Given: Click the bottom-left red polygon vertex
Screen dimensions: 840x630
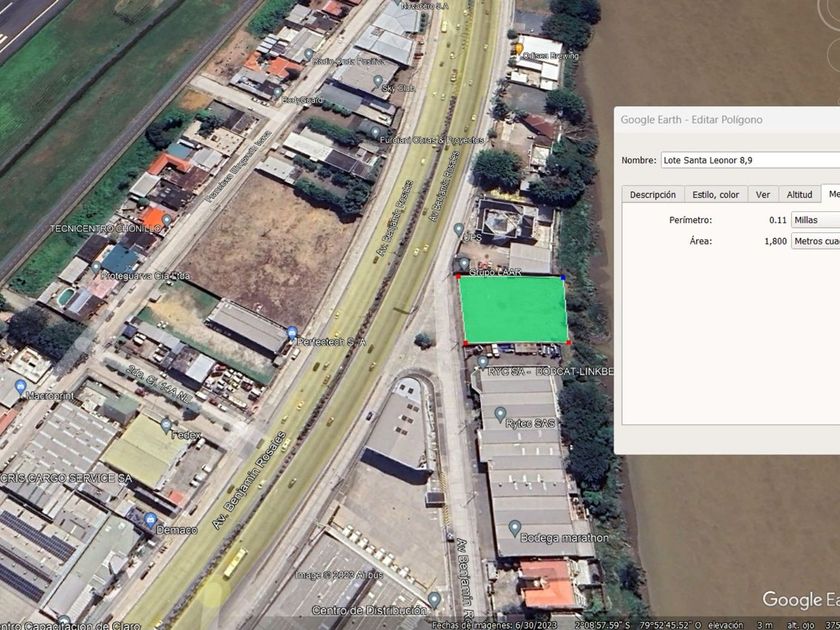Looking at the screenshot, I should pos(466,343).
